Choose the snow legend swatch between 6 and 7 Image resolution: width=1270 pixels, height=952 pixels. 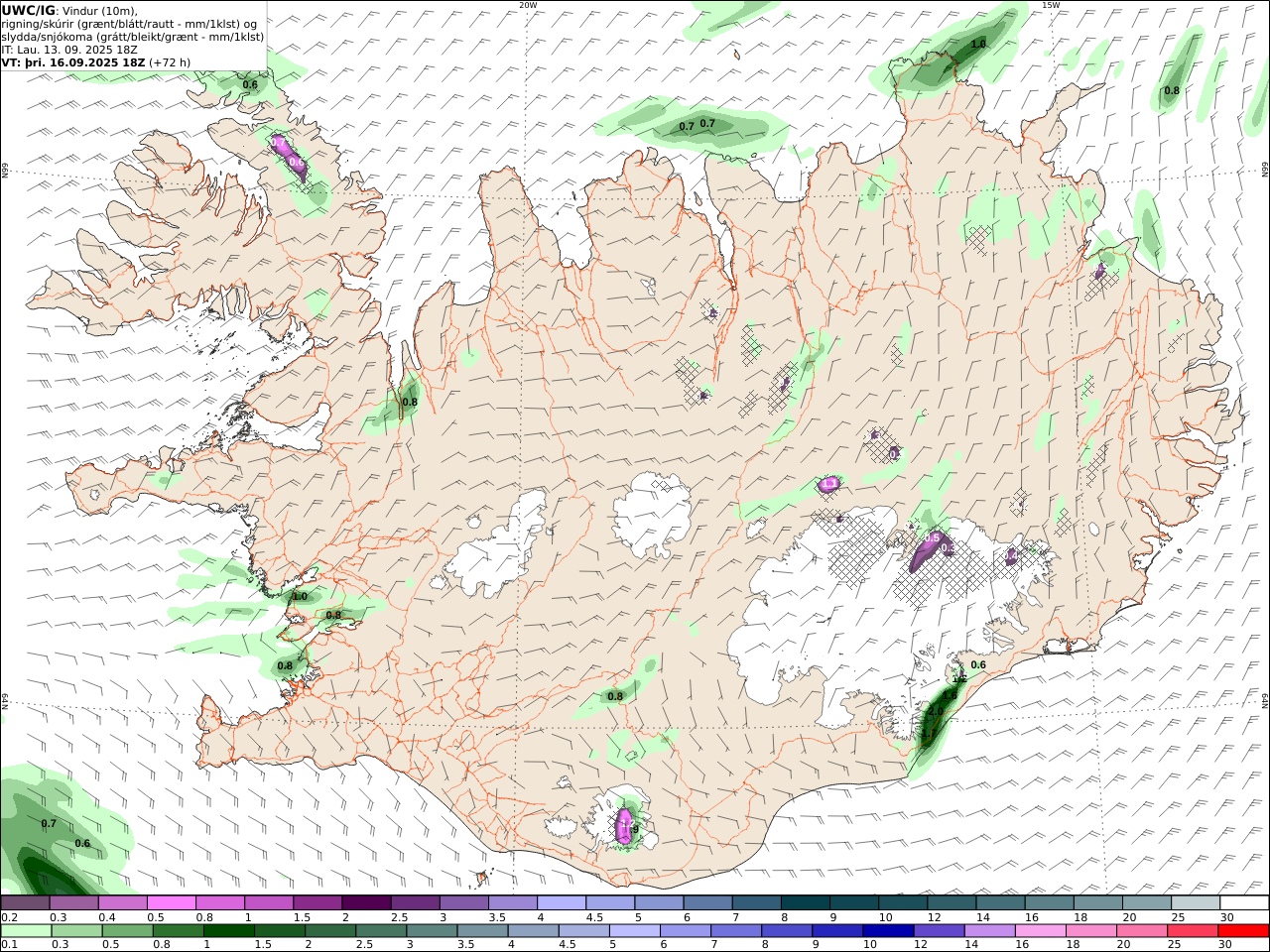click(x=706, y=902)
